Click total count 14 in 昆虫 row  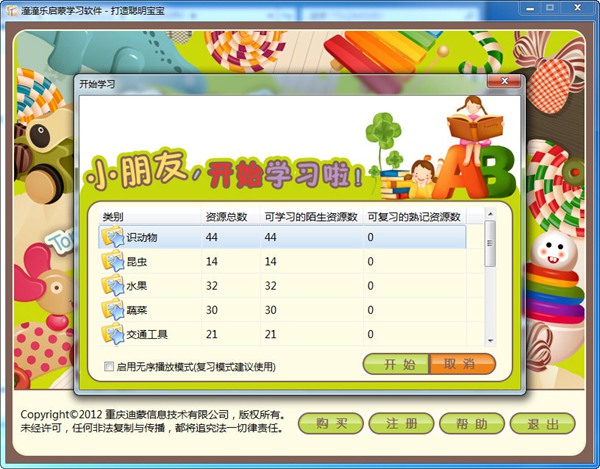point(212,262)
